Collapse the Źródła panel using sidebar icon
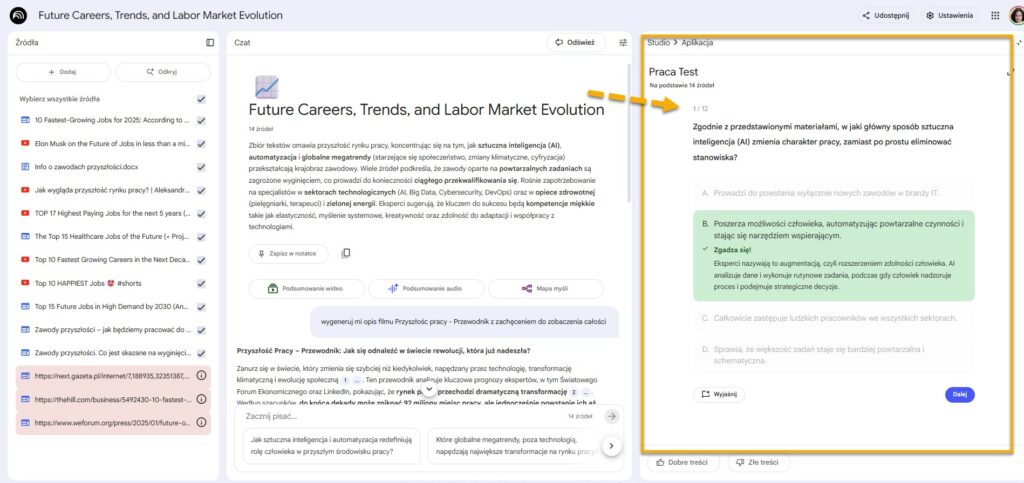This screenshot has height=483, width=1024. [210, 43]
